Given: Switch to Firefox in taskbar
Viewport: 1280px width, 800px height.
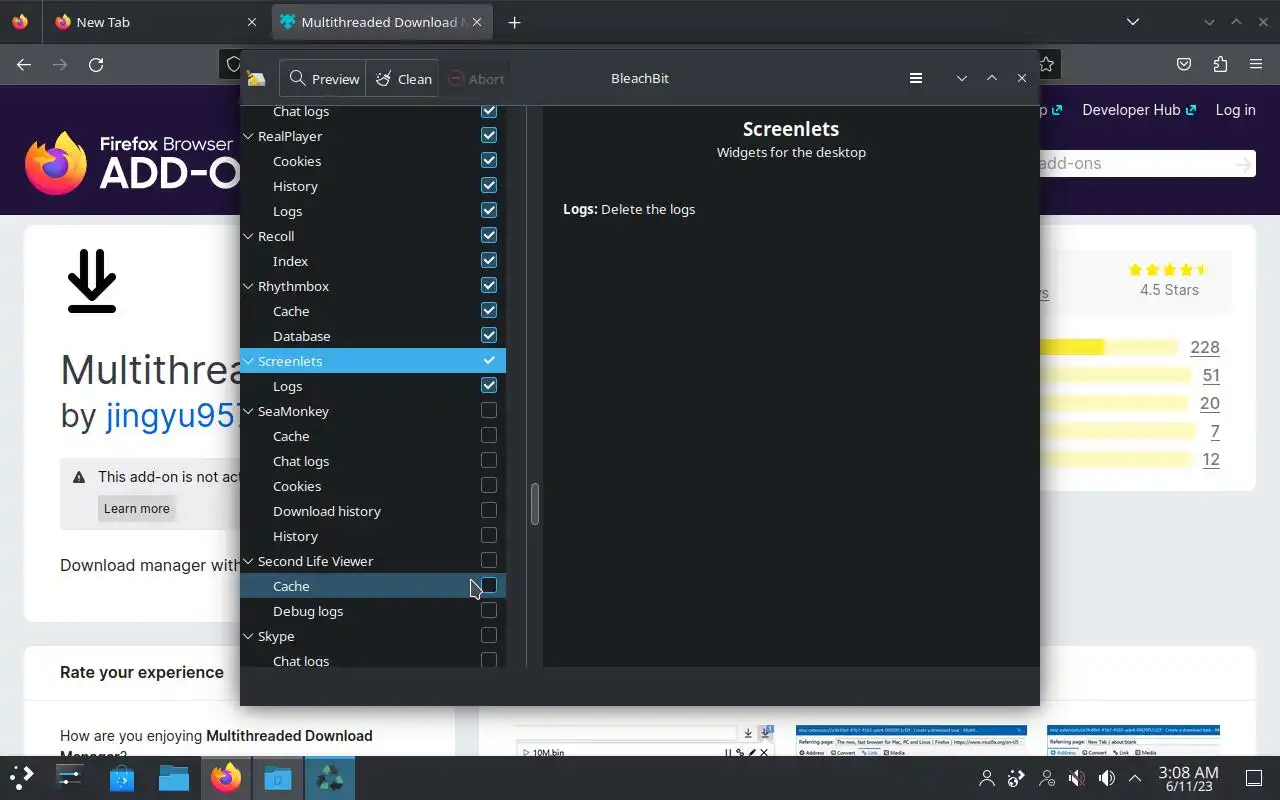Looking at the screenshot, I should pyautogui.click(x=225, y=777).
